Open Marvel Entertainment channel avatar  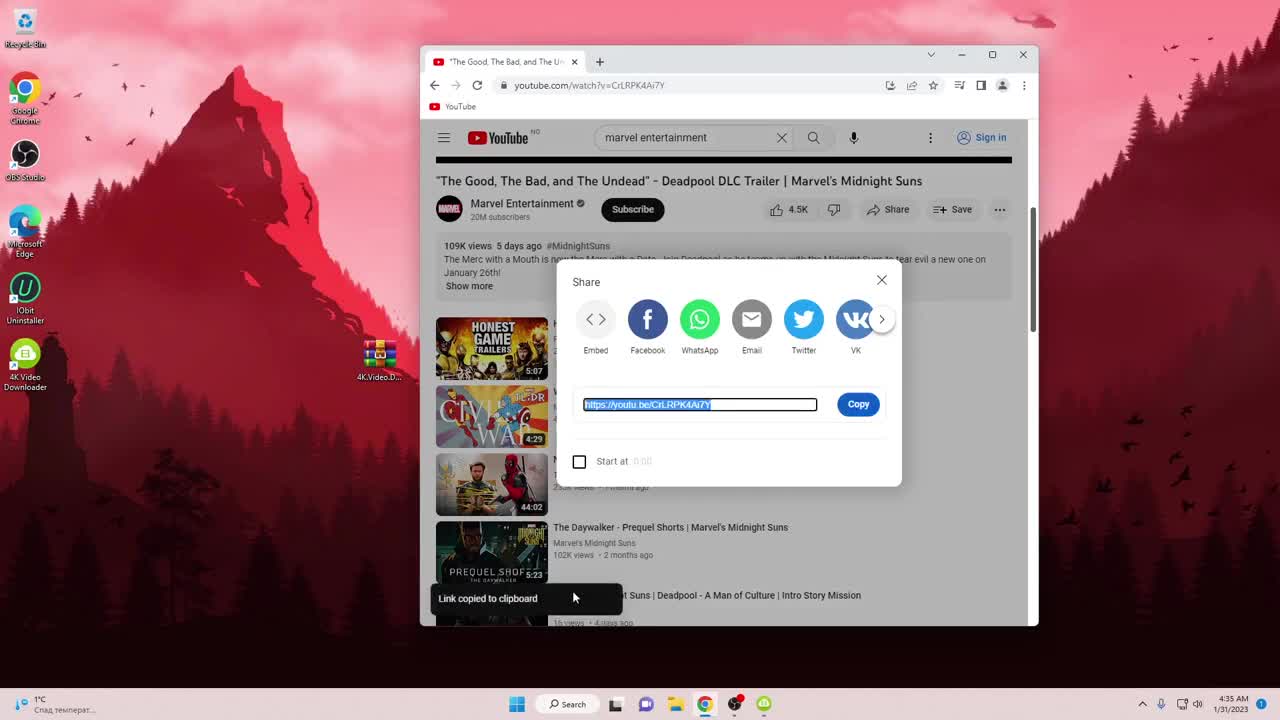[x=449, y=209]
